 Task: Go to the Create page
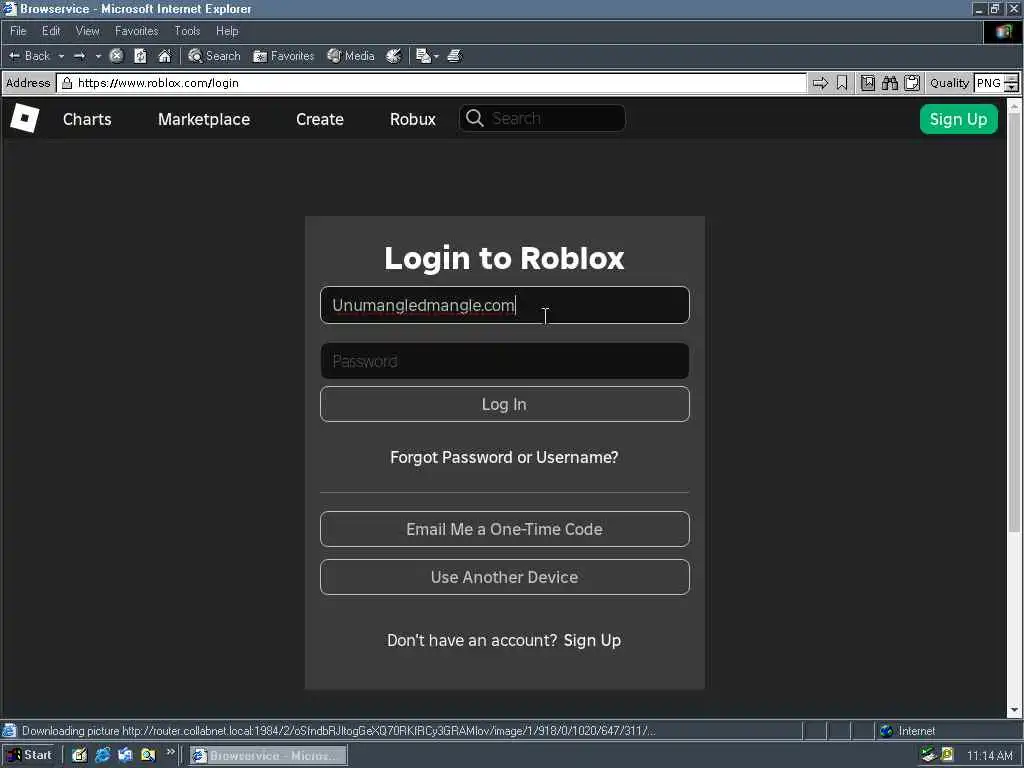[319, 119]
